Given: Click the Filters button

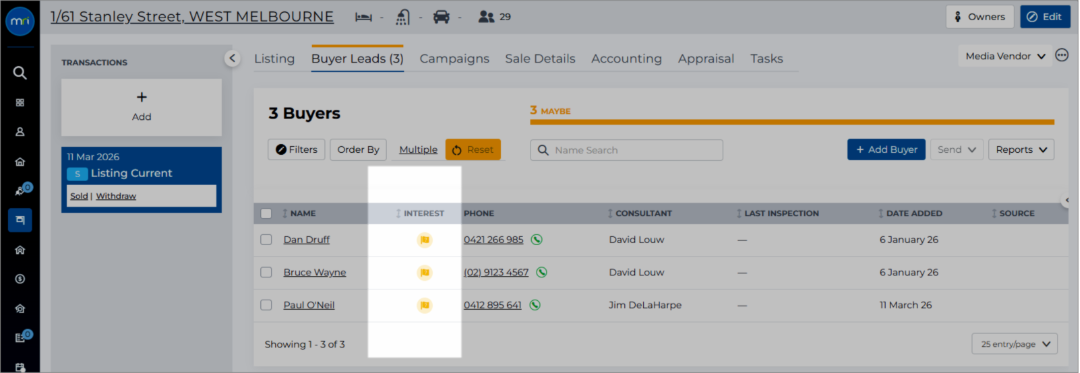Looking at the screenshot, I should [296, 149].
